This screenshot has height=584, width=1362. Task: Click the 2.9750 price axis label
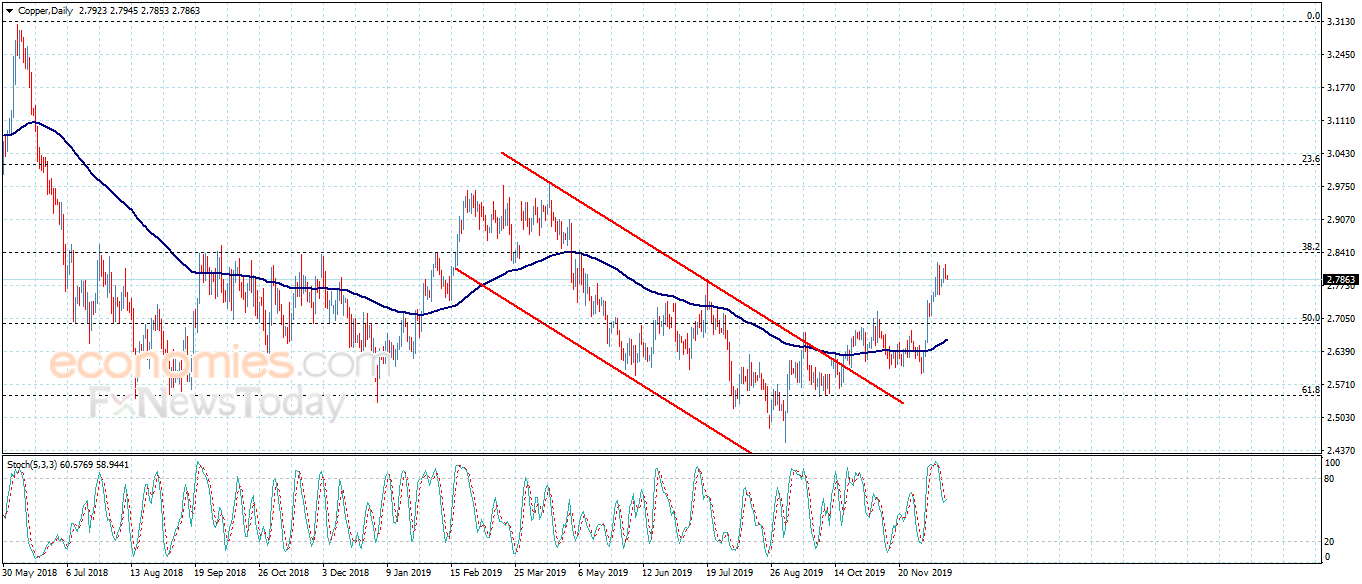tap(1339, 186)
